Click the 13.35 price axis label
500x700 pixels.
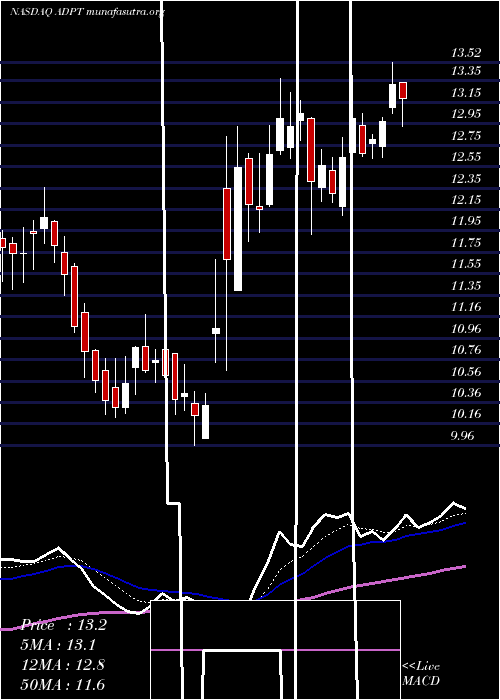point(466,71)
